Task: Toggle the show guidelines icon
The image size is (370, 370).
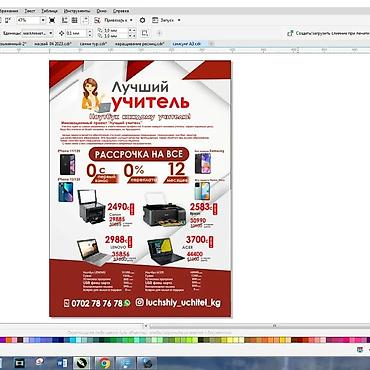Action: (x=86, y=20)
